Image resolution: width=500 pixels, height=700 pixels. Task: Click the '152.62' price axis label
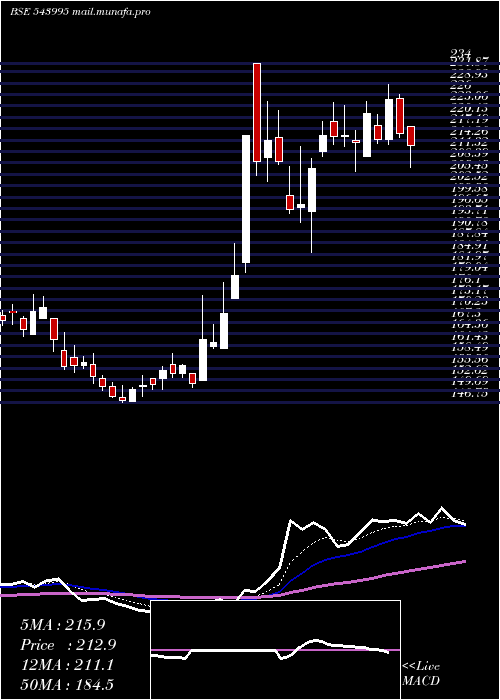pos(471,371)
